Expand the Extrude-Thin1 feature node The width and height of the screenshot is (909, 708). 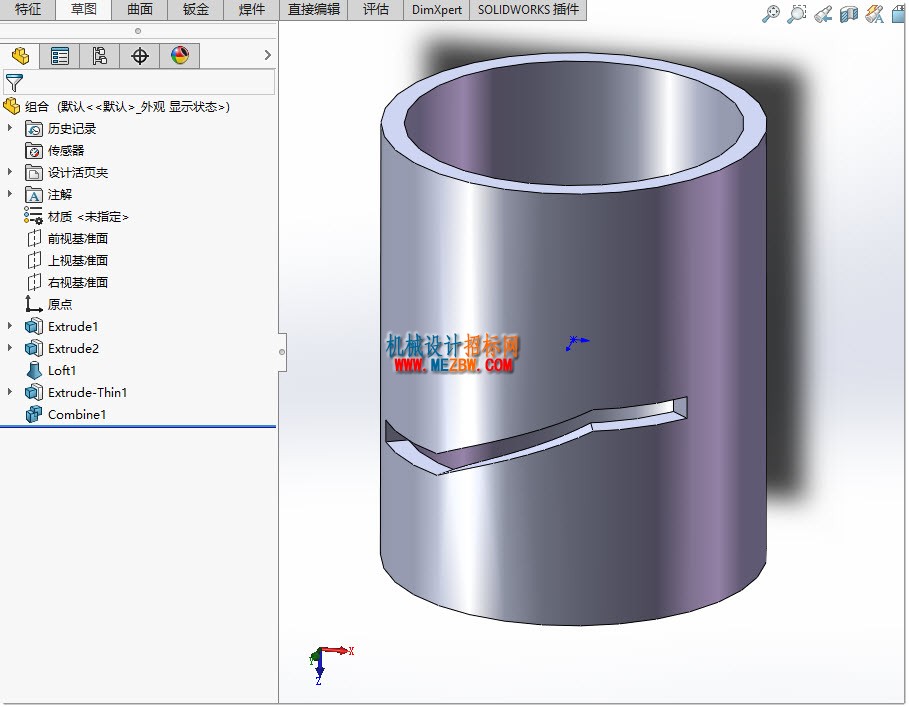click(x=10, y=392)
